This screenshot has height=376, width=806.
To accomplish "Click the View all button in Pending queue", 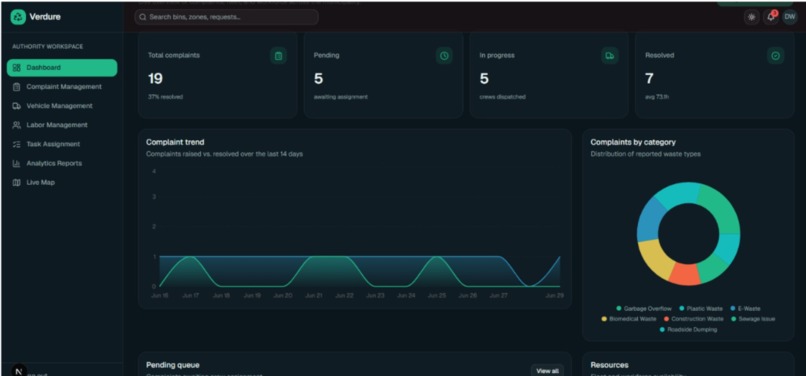I will pyautogui.click(x=547, y=371).
